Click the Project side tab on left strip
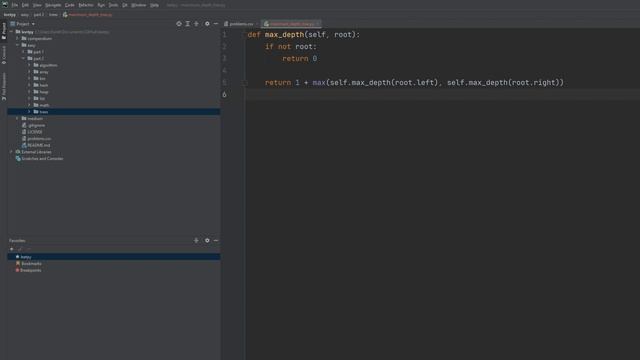The width and height of the screenshot is (640, 360). (4, 31)
